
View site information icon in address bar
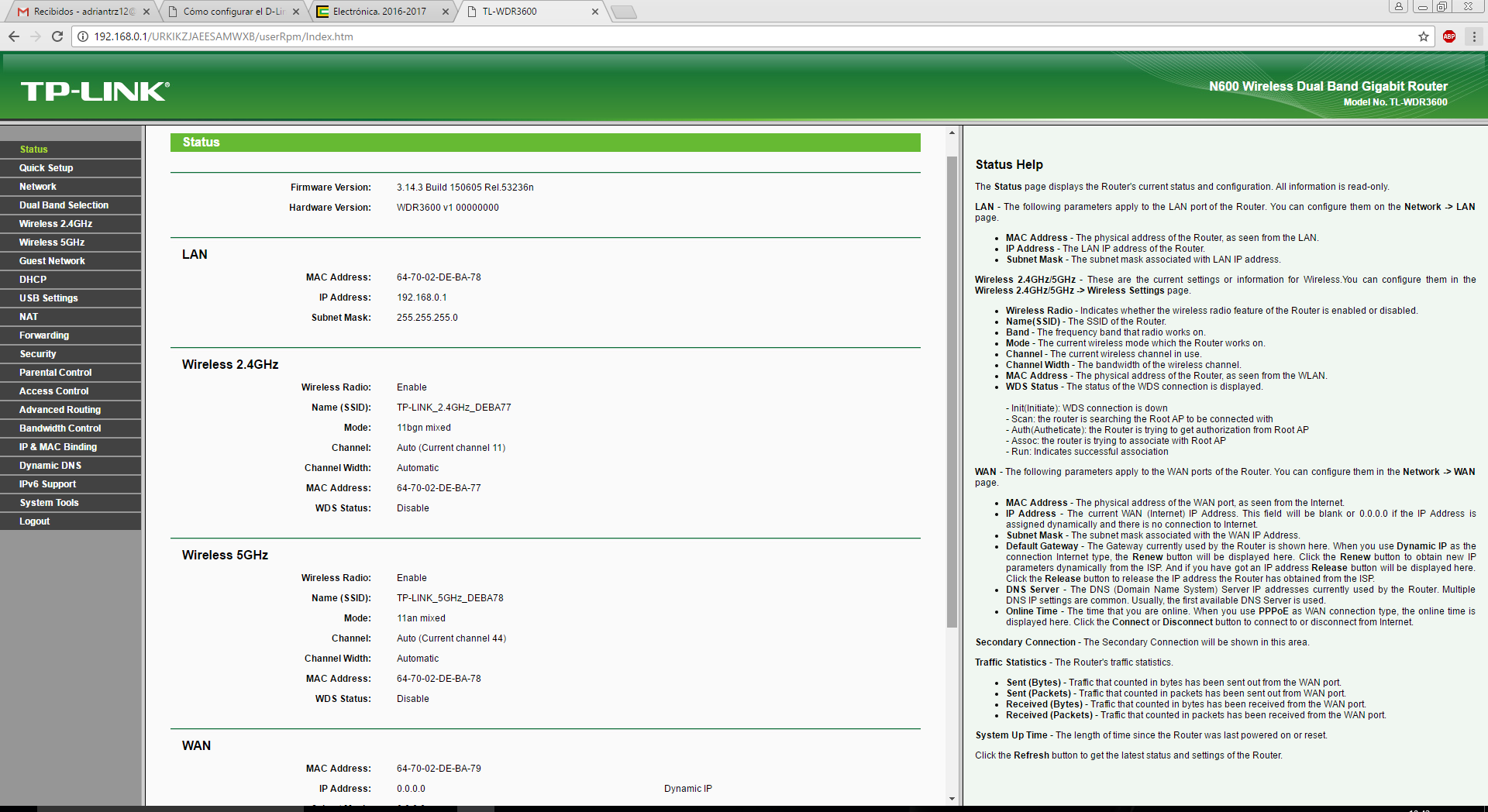tap(83, 36)
